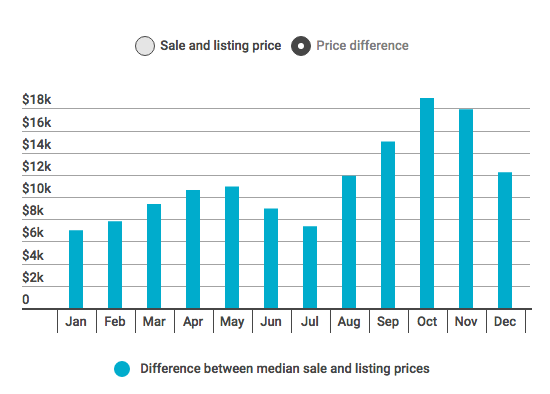Select the September bar
Screen dimensions: 550x394
[388, 225]
